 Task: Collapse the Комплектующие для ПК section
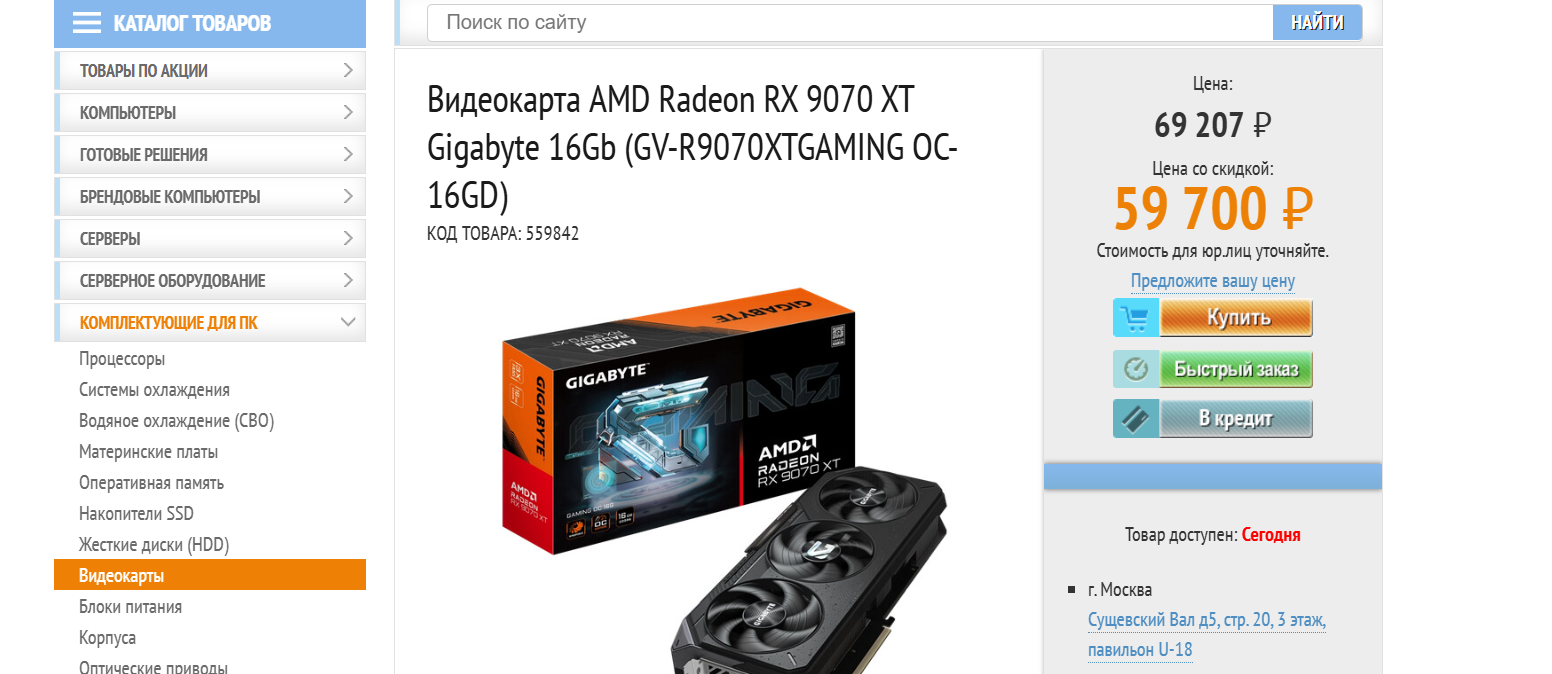tap(348, 322)
